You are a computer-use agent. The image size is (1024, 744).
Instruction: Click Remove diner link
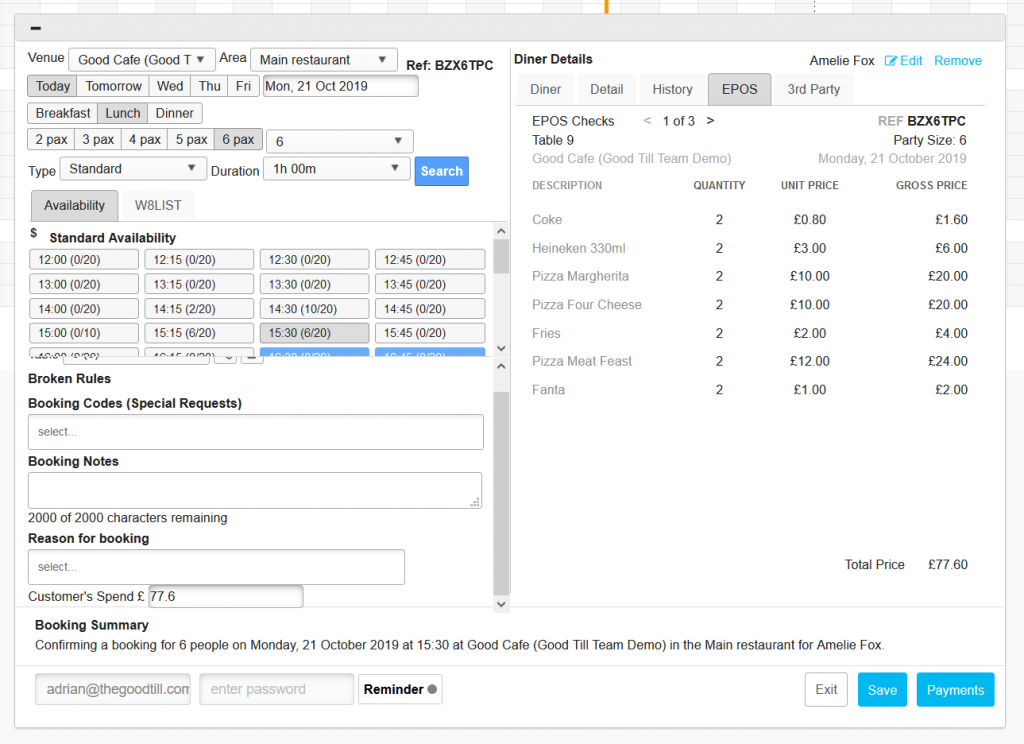[957, 61]
